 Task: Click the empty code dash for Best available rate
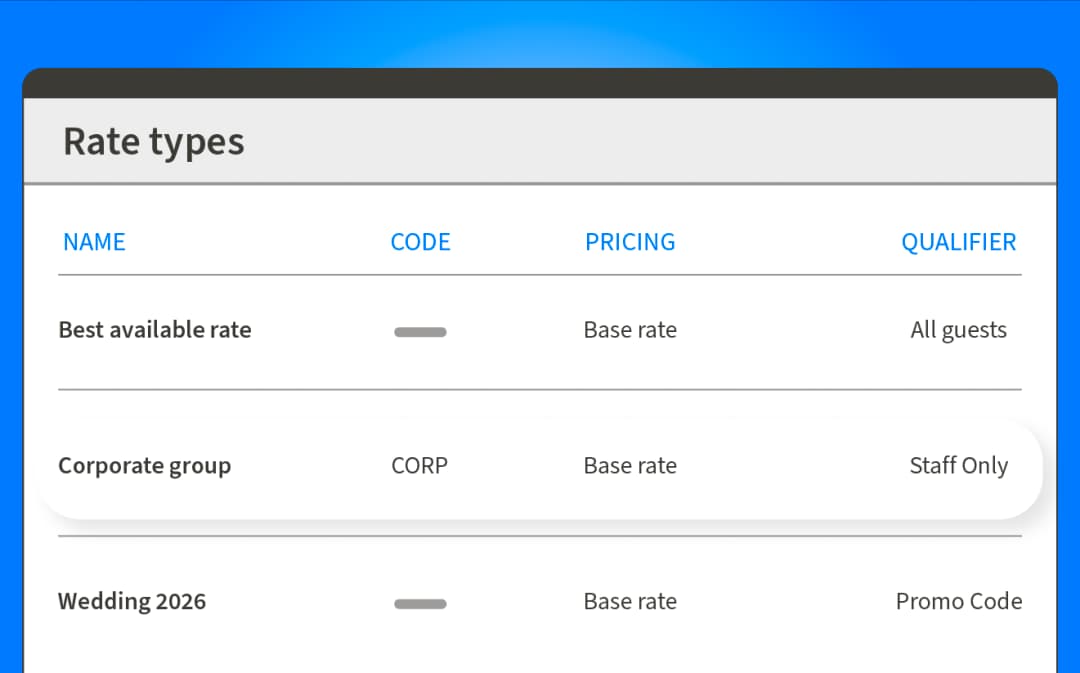[420, 332]
